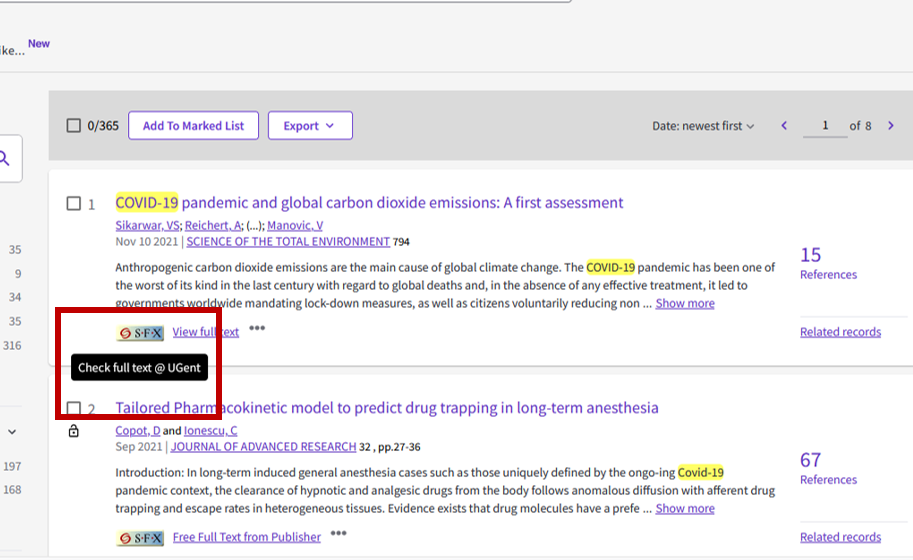Open the COVID-19 pandemic carbon dioxide article title

point(369,203)
